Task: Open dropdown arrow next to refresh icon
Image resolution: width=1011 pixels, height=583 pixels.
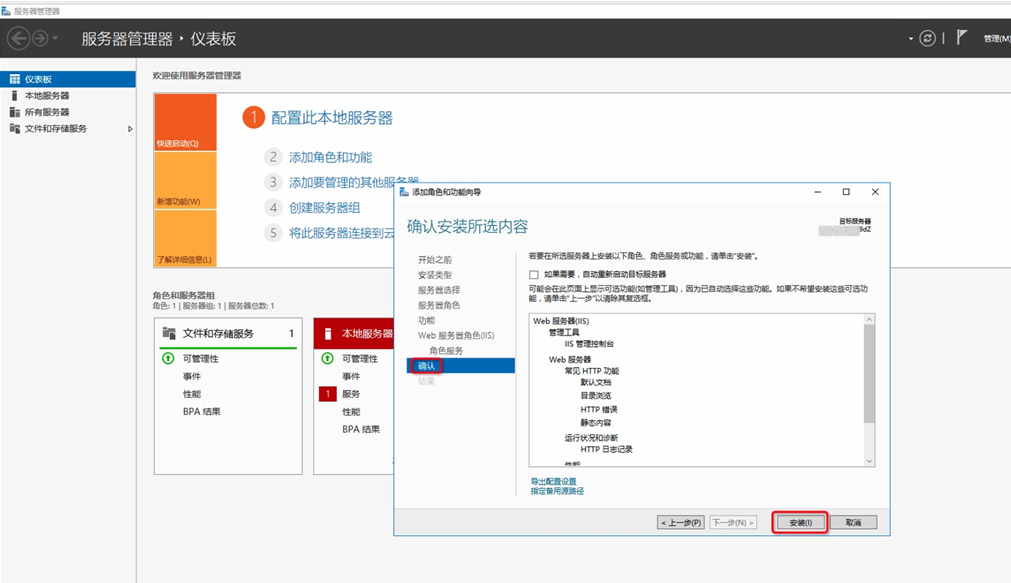Action: pyautogui.click(x=911, y=39)
